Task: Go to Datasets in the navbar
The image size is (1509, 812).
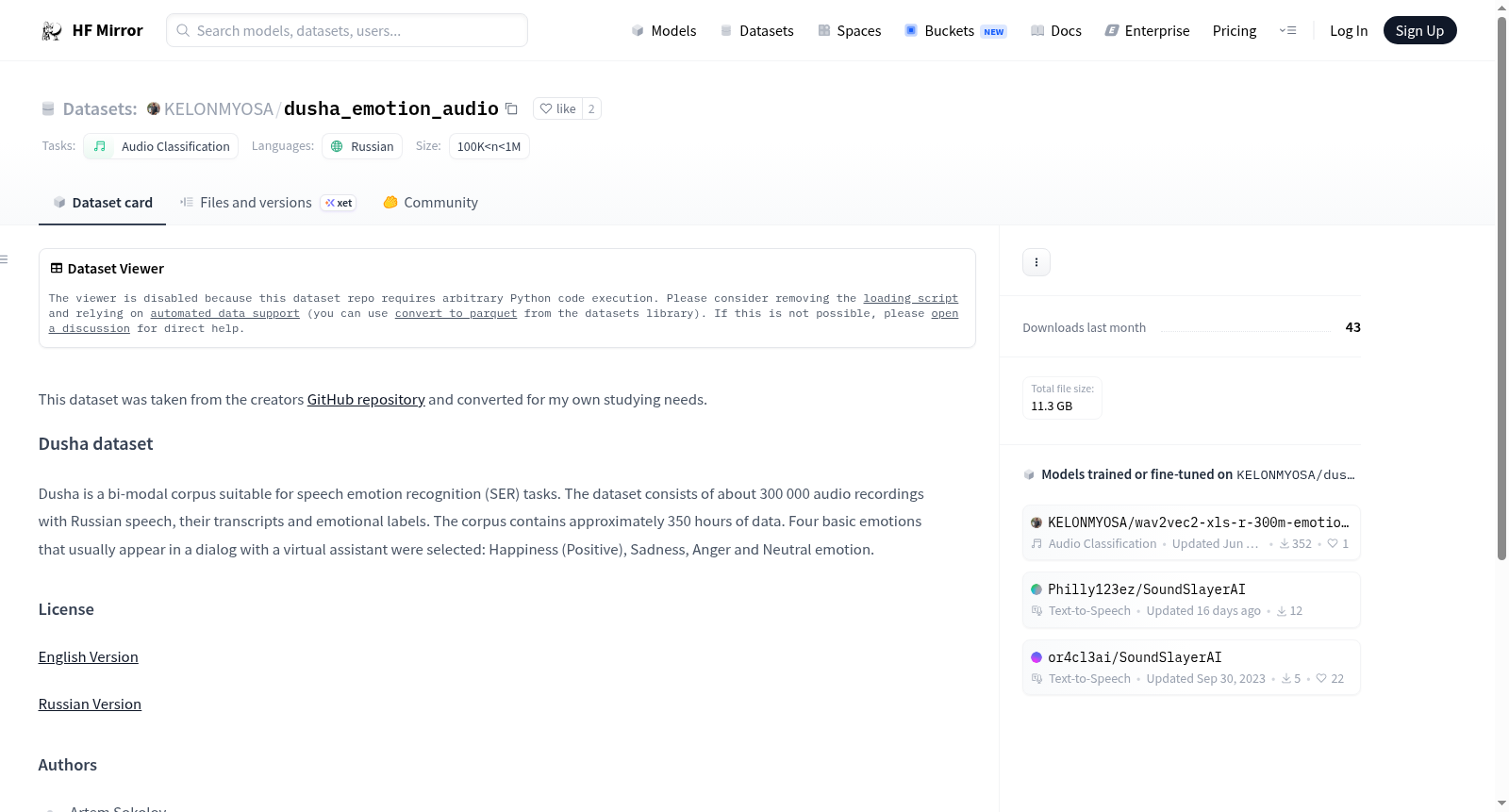Action: pyautogui.click(x=756, y=31)
